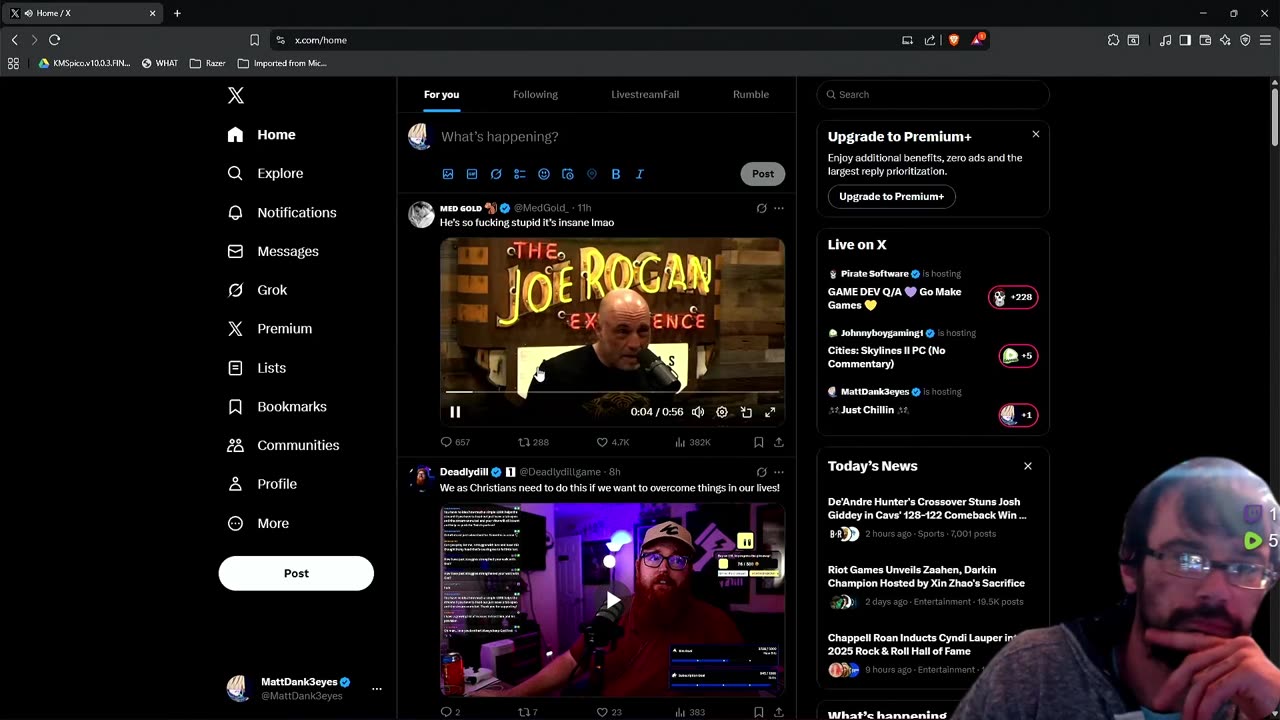
Task: Open Profile in the sidebar
Action: click(x=262, y=484)
